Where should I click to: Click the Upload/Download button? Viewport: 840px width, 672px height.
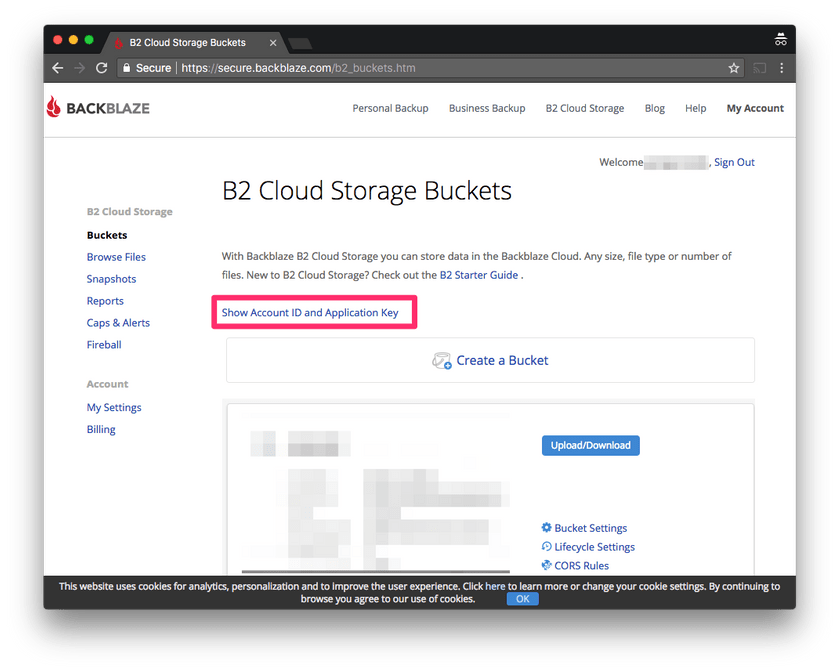pyautogui.click(x=590, y=445)
